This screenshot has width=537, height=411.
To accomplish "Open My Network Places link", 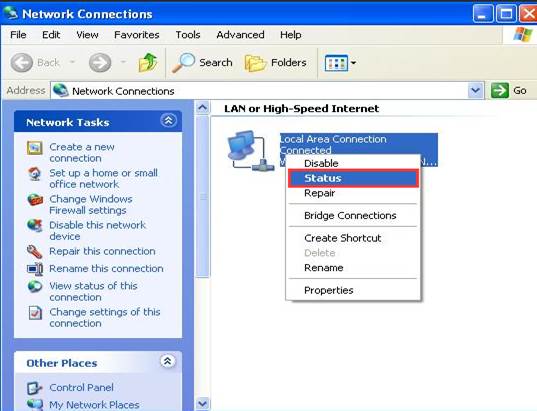I will coord(94,405).
